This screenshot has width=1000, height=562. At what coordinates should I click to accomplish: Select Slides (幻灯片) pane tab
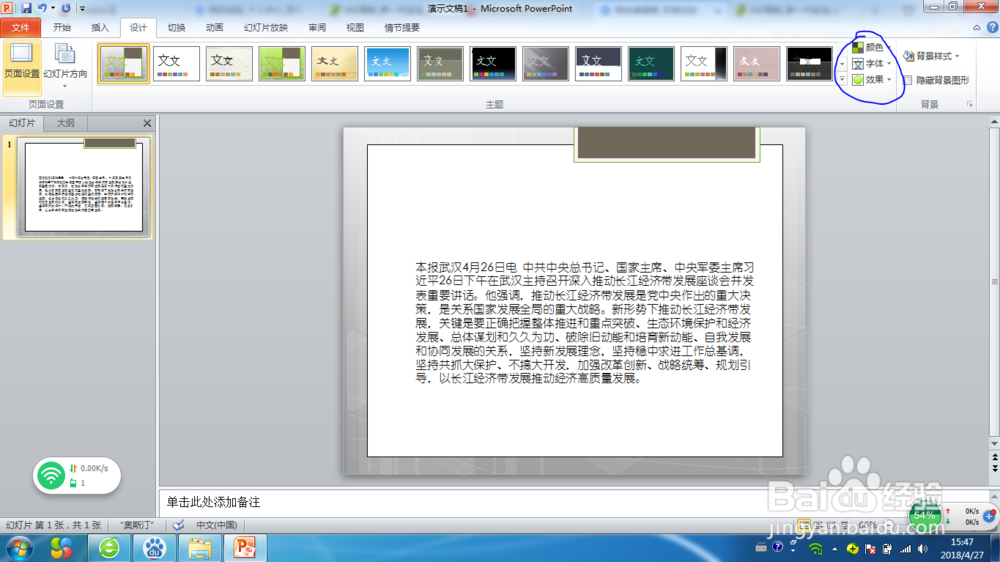[22, 123]
